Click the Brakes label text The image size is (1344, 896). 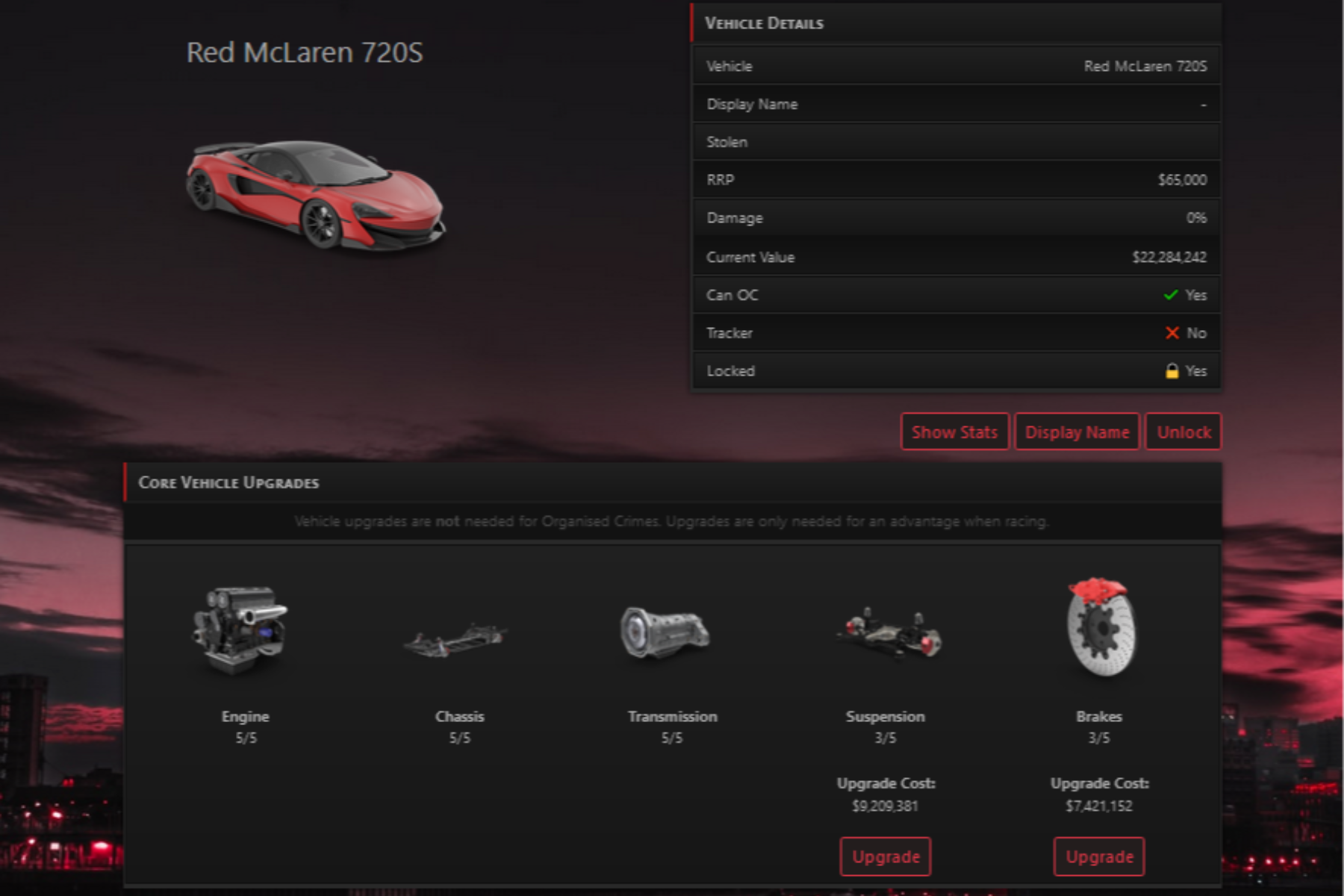click(x=1098, y=716)
